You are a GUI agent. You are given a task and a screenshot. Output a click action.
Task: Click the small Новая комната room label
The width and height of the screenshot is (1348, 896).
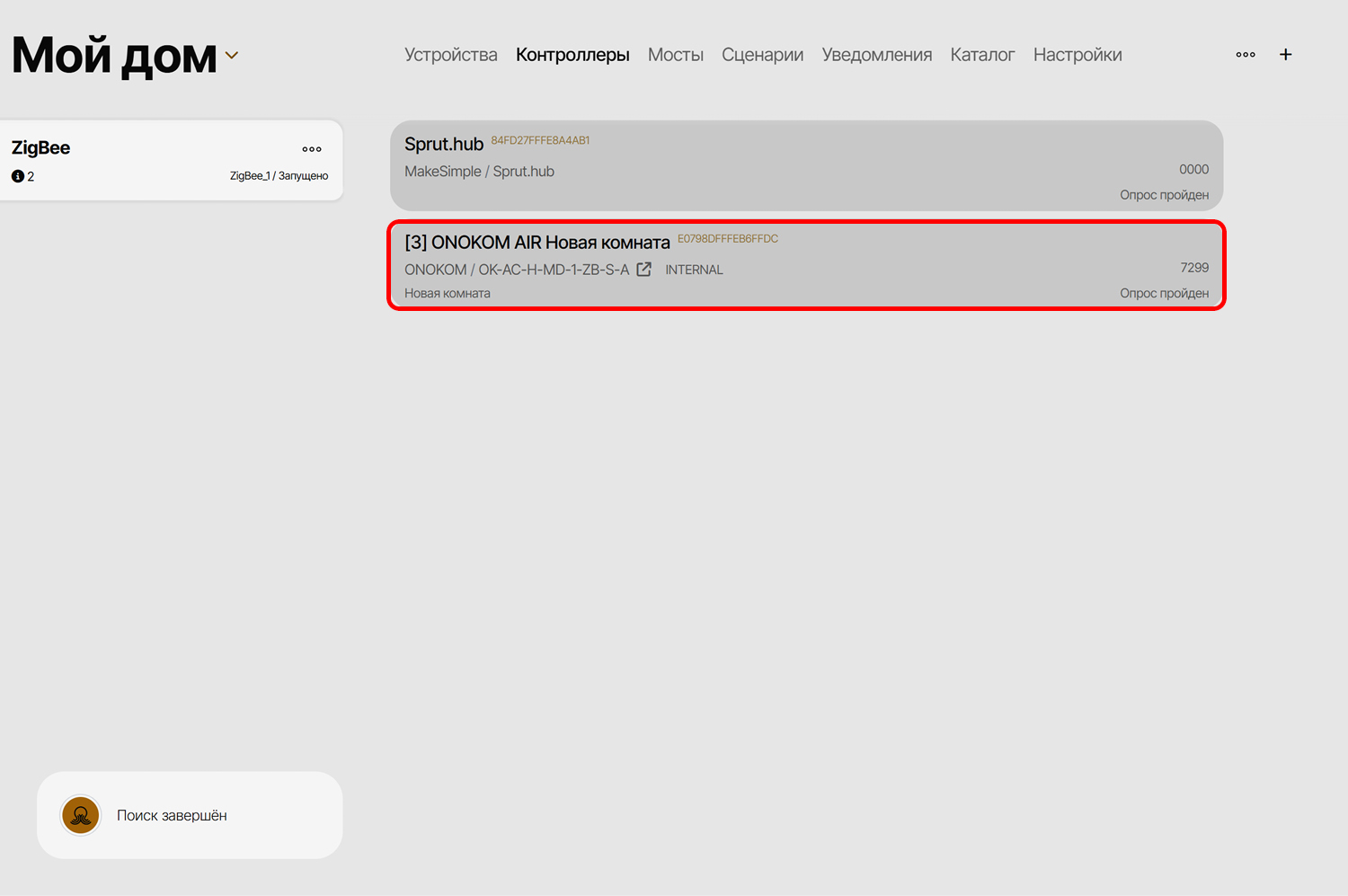point(448,293)
